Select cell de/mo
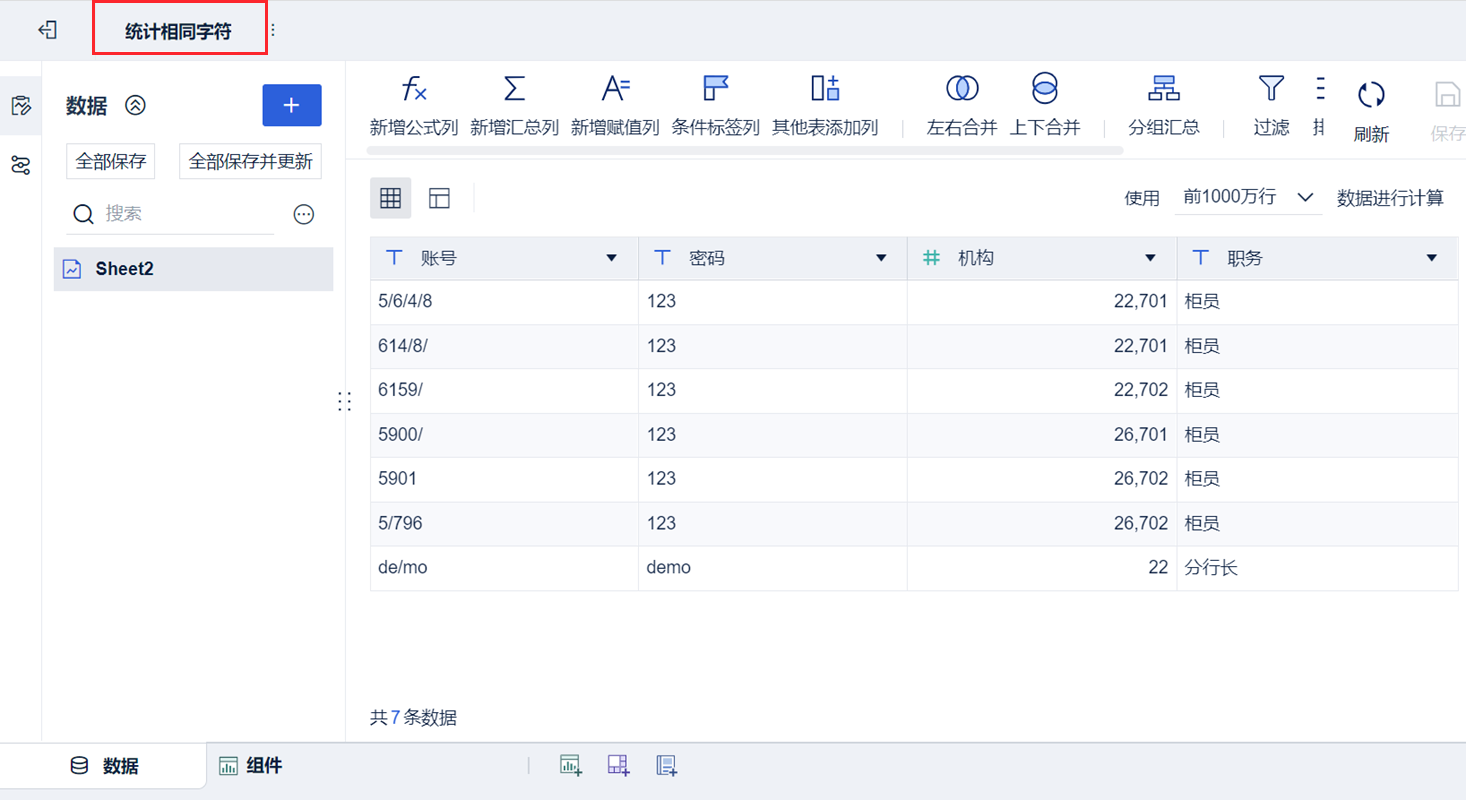The image size is (1466, 800). point(504,567)
